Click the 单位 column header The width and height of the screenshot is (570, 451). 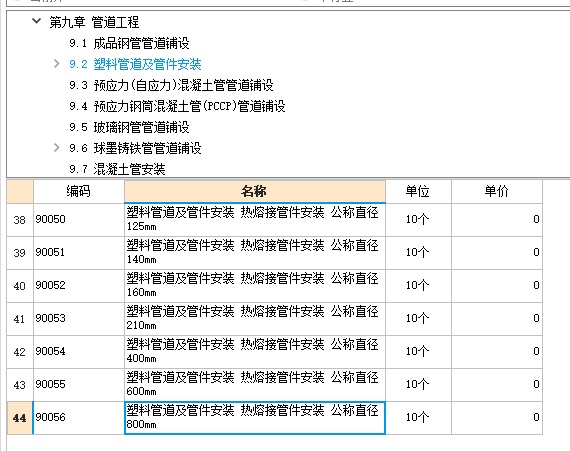pos(418,191)
